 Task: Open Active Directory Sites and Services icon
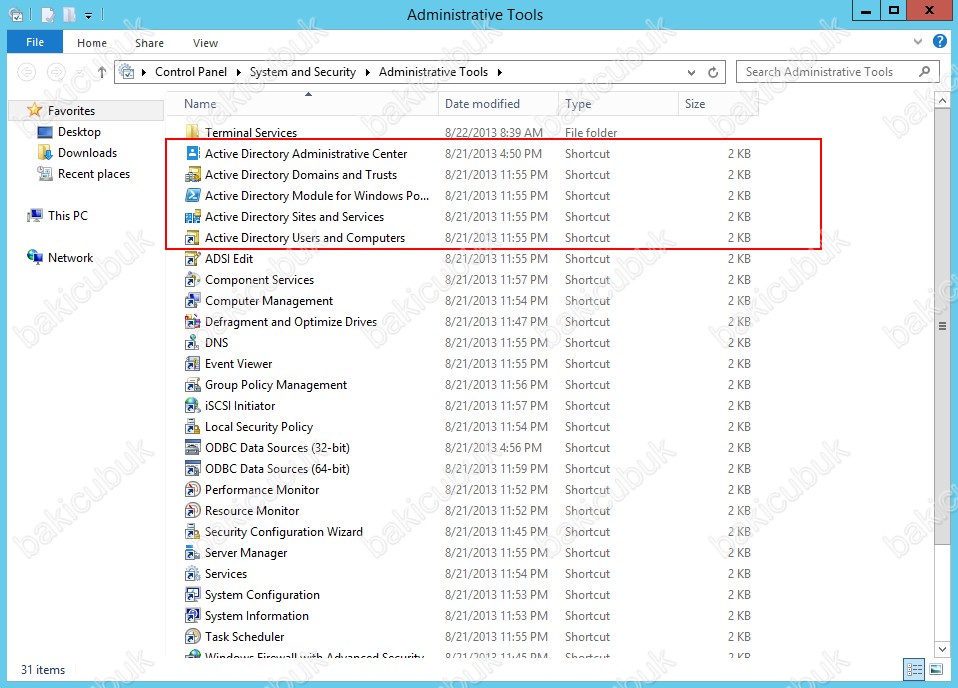click(192, 217)
